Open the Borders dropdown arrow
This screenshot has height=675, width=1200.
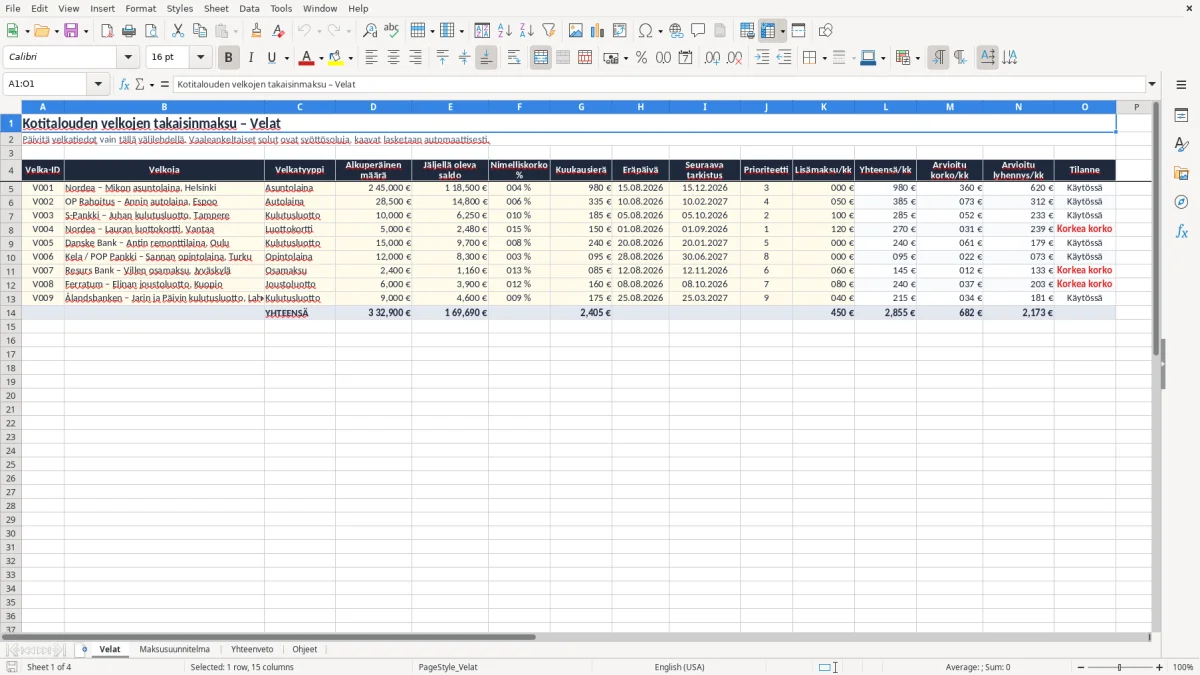pos(823,58)
